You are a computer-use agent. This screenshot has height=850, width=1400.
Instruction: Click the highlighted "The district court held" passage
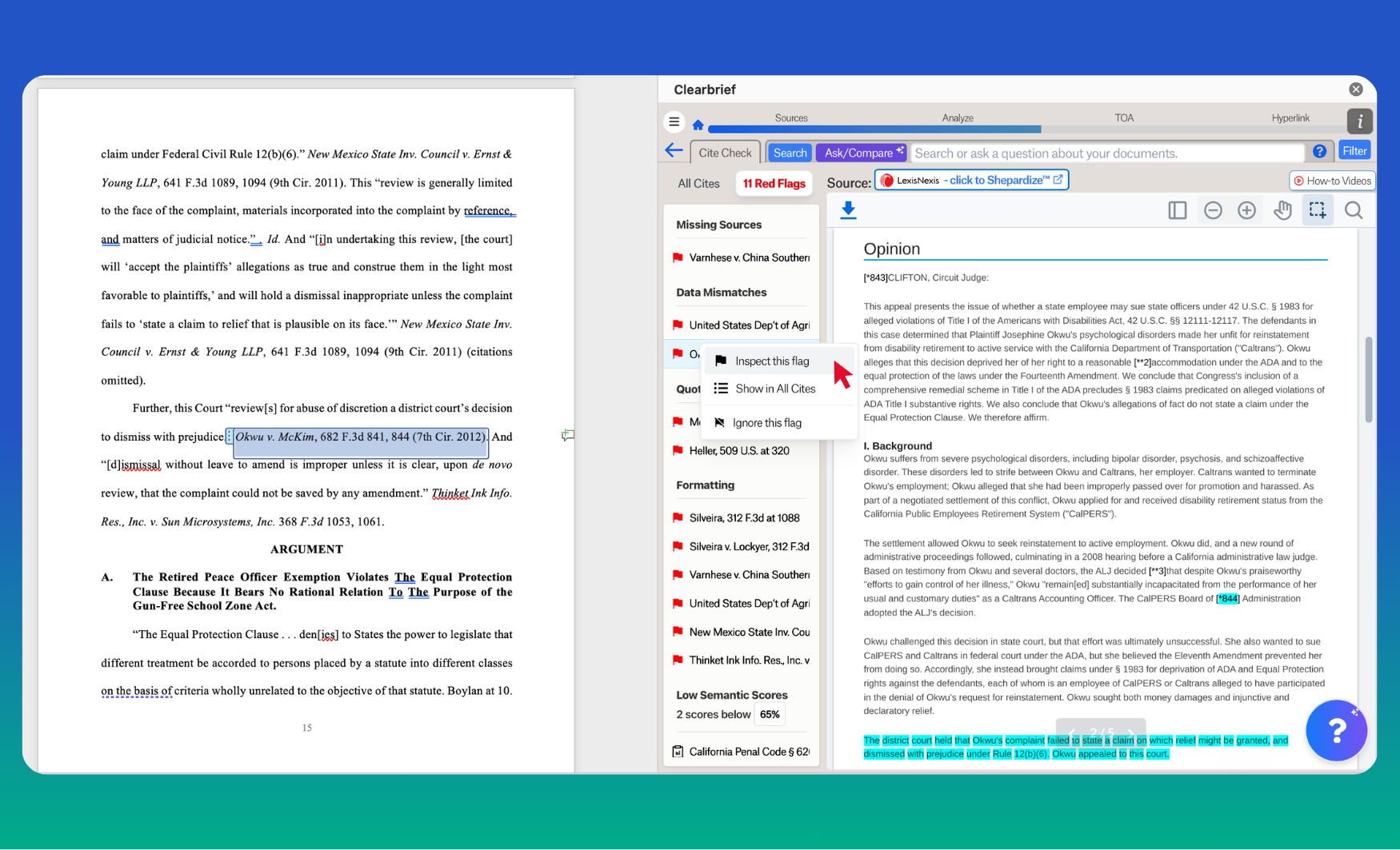[x=1076, y=747]
